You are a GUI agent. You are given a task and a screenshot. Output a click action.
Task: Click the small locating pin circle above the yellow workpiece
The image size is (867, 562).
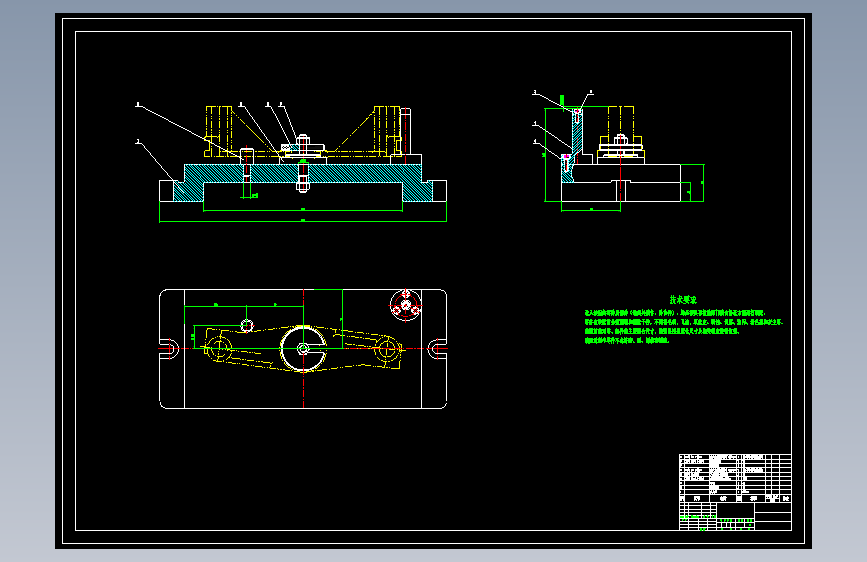pos(247,325)
